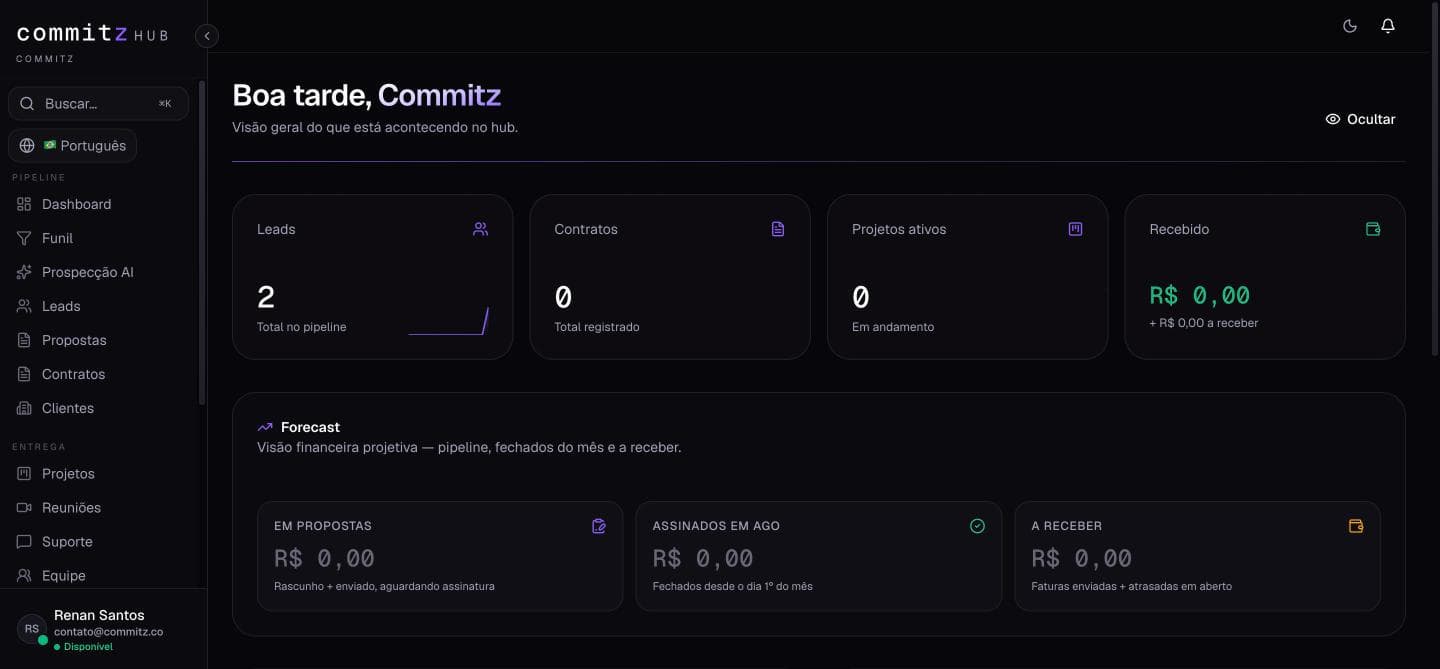This screenshot has height=669, width=1440.
Task: Click the A Receber forecast tile
Action: 1197,556
